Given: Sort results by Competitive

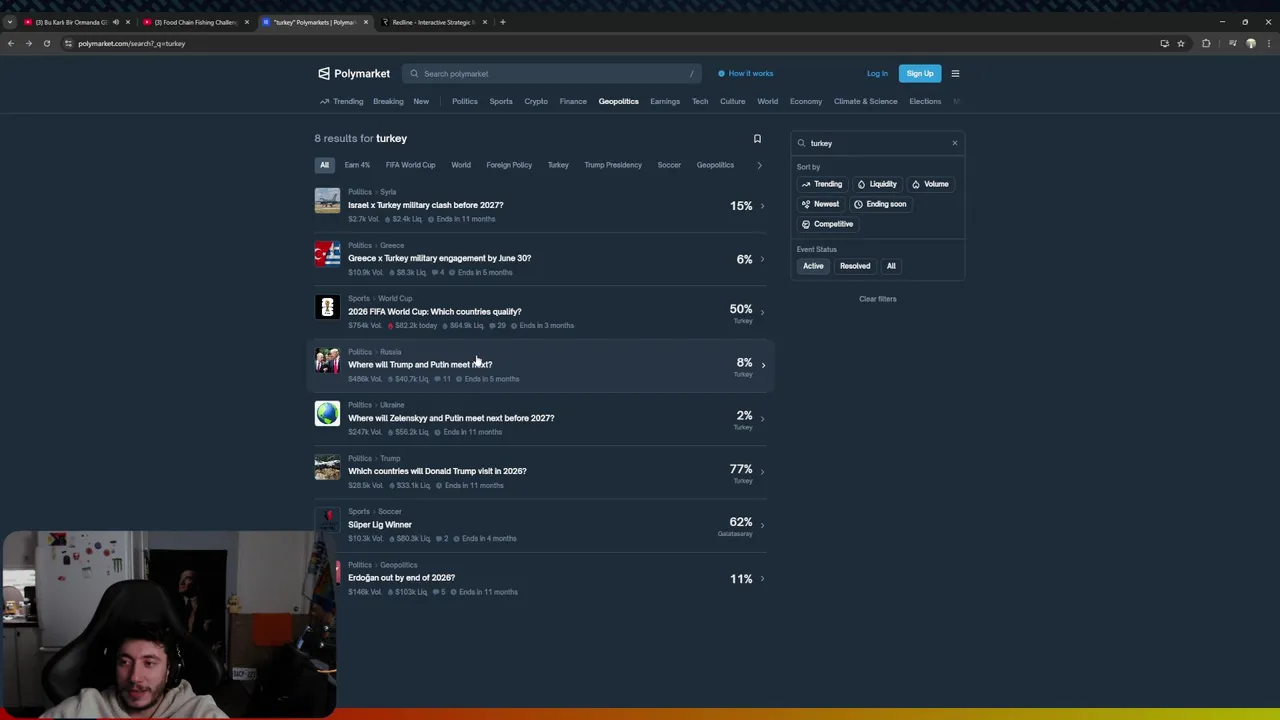Looking at the screenshot, I should tap(827, 224).
